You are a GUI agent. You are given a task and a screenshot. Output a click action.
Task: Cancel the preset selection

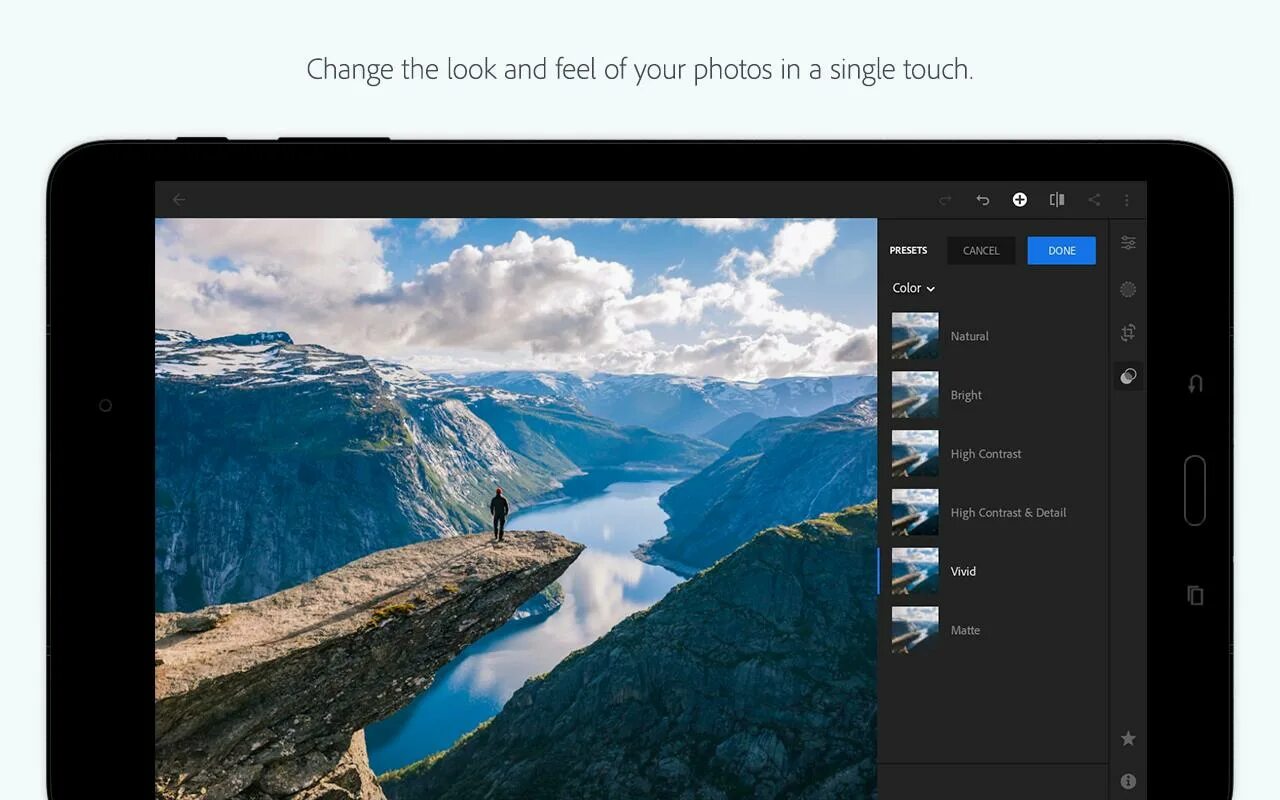pyautogui.click(x=981, y=251)
